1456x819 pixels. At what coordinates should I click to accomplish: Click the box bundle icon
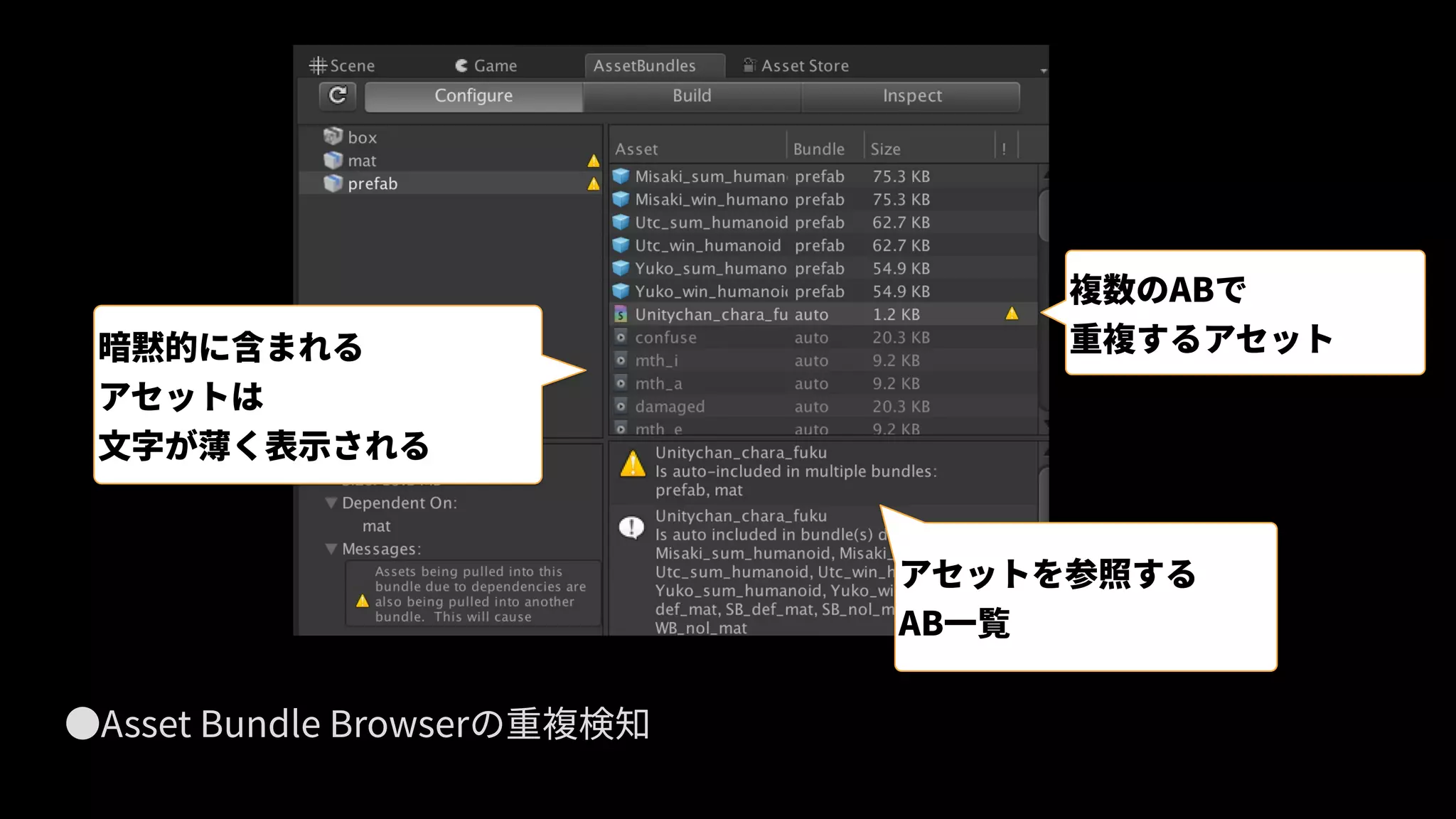(333, 136)
